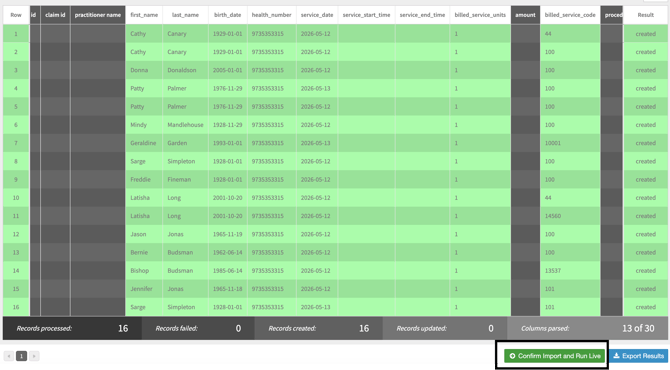The image size is (670, 370).
Task: Select first name Donna in row 3
Action: (x=139, y=70)
